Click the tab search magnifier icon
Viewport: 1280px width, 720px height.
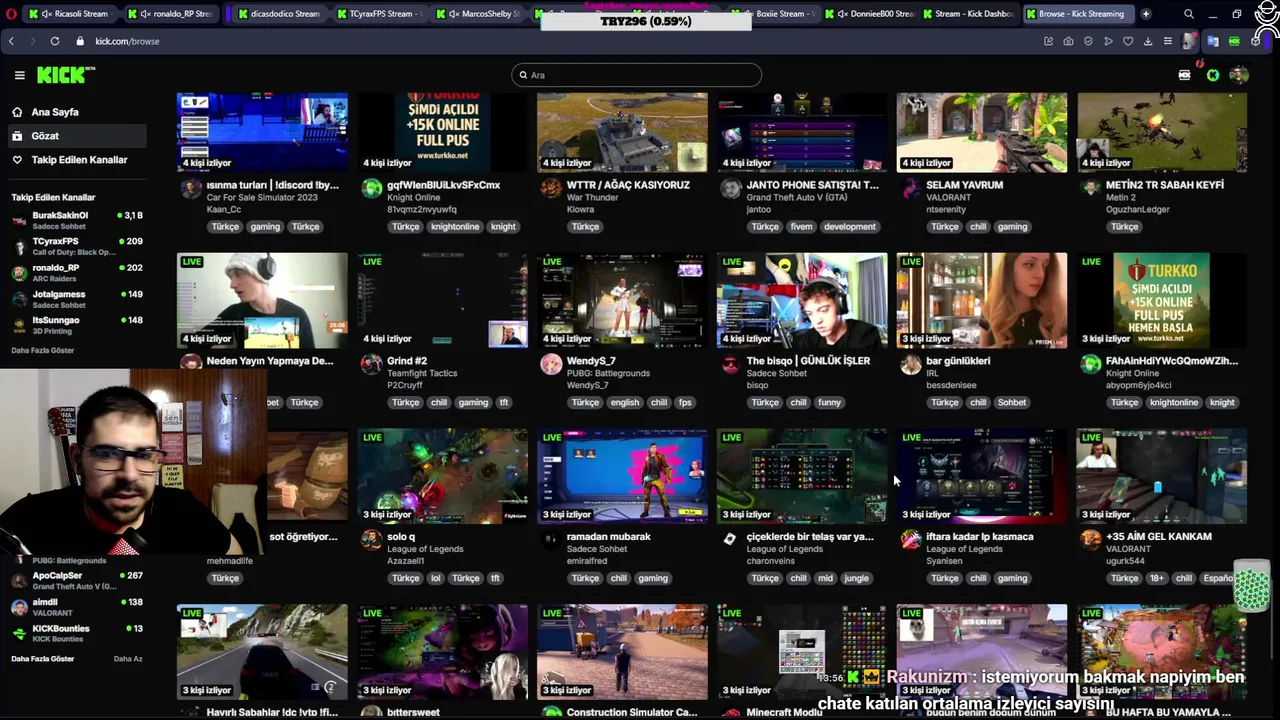(x=1188, y=14)
